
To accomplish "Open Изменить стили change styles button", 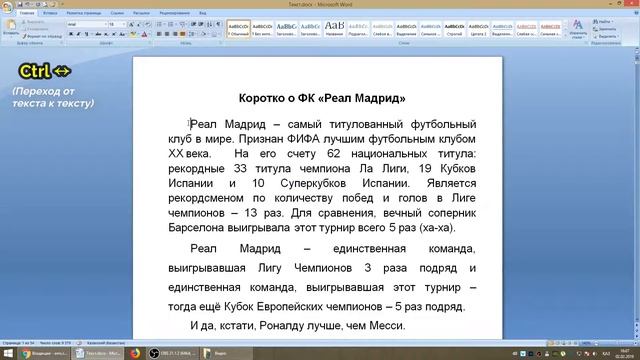I will click(578, 29).
